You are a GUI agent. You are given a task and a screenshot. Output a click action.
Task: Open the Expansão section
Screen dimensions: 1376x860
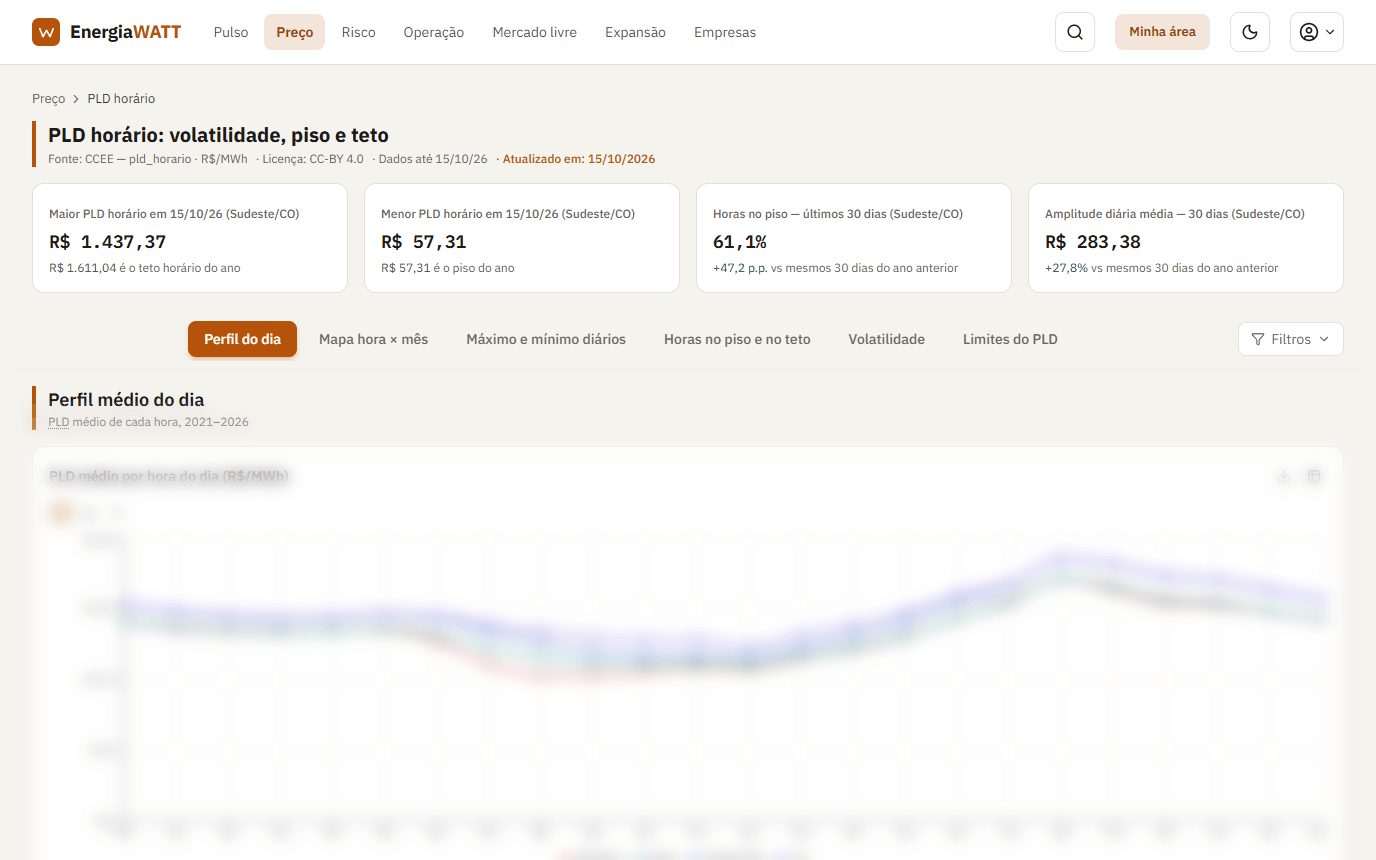(635, 32)
